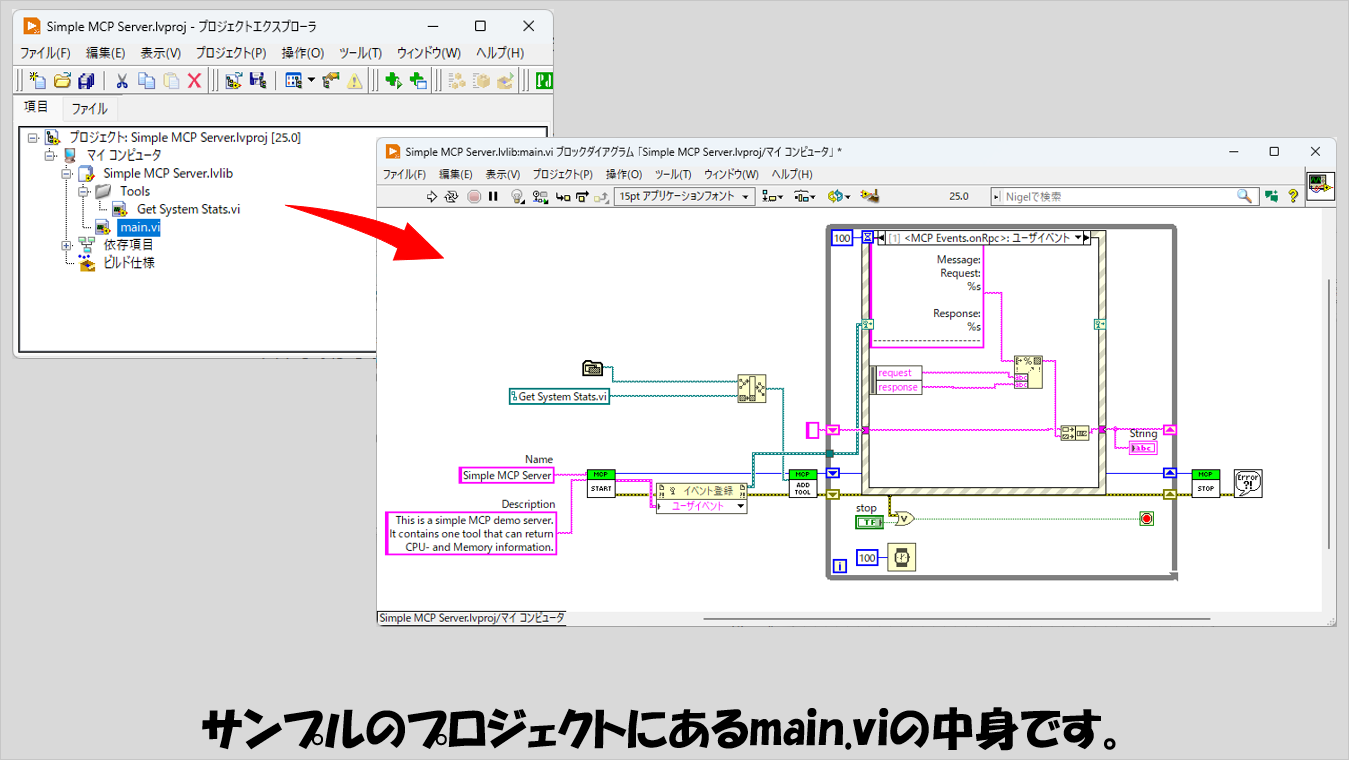Screen dimensions: 1349x760
Task: Click the Run Continuously toolbar icon
Action: click(x=452, y=197)
